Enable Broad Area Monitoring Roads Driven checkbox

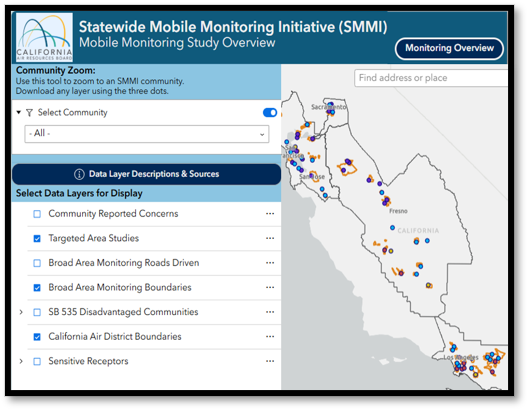(x=37, y=263)
